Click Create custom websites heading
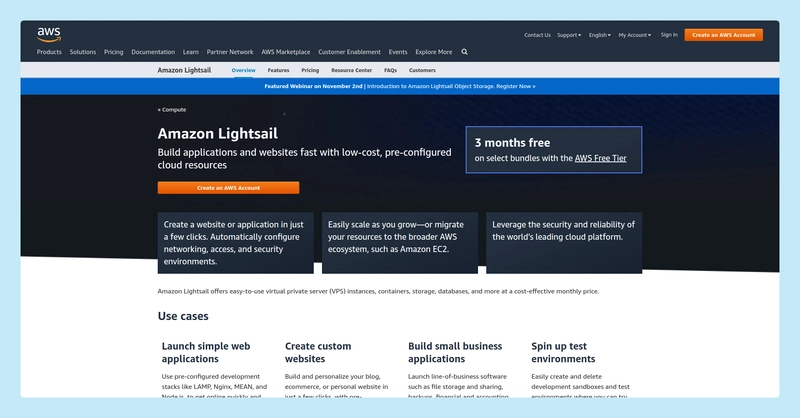 click(x=318, y=353)
